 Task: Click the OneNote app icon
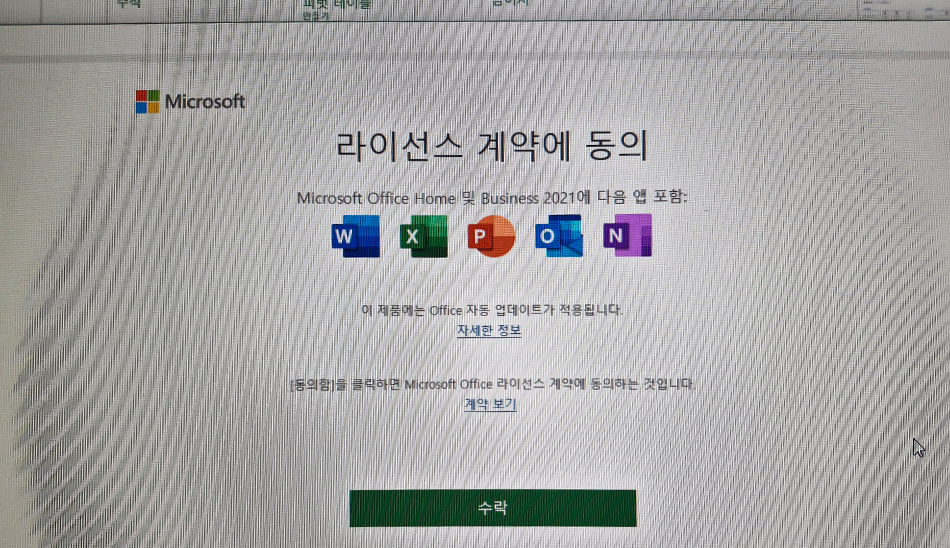(627, 236)
